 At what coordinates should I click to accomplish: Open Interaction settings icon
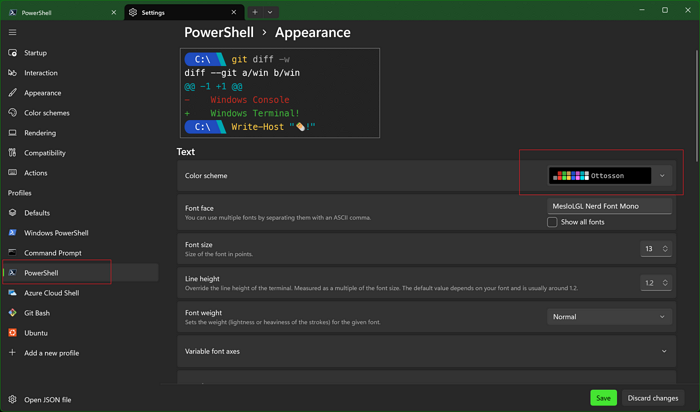[x=12, y=73]
